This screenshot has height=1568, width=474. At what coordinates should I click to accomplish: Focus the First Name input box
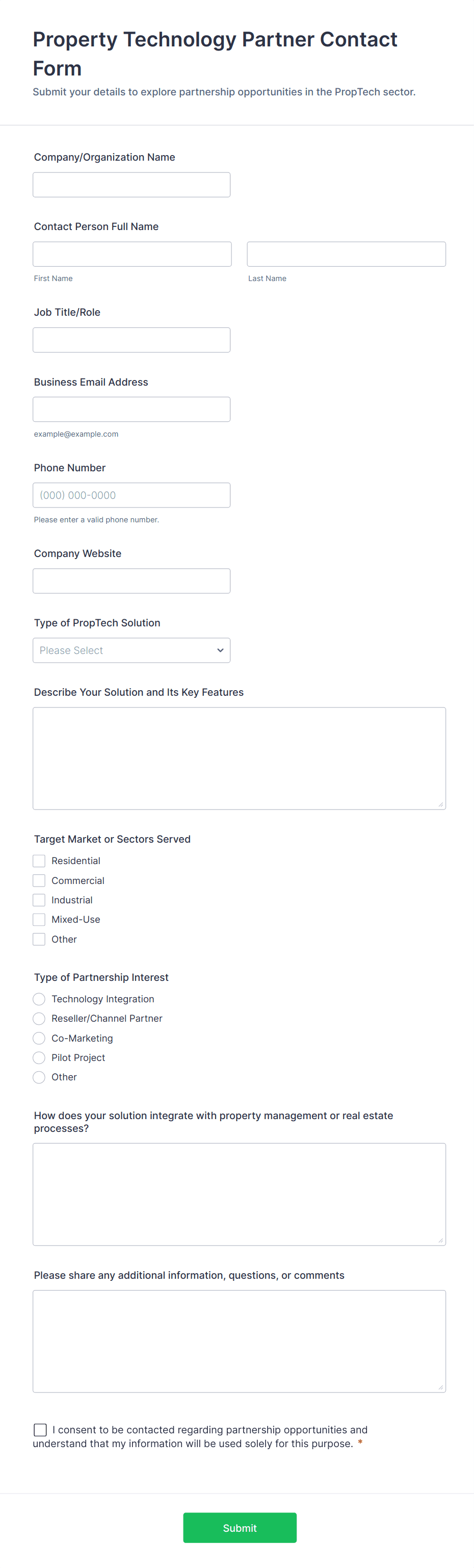coord(132,254)
